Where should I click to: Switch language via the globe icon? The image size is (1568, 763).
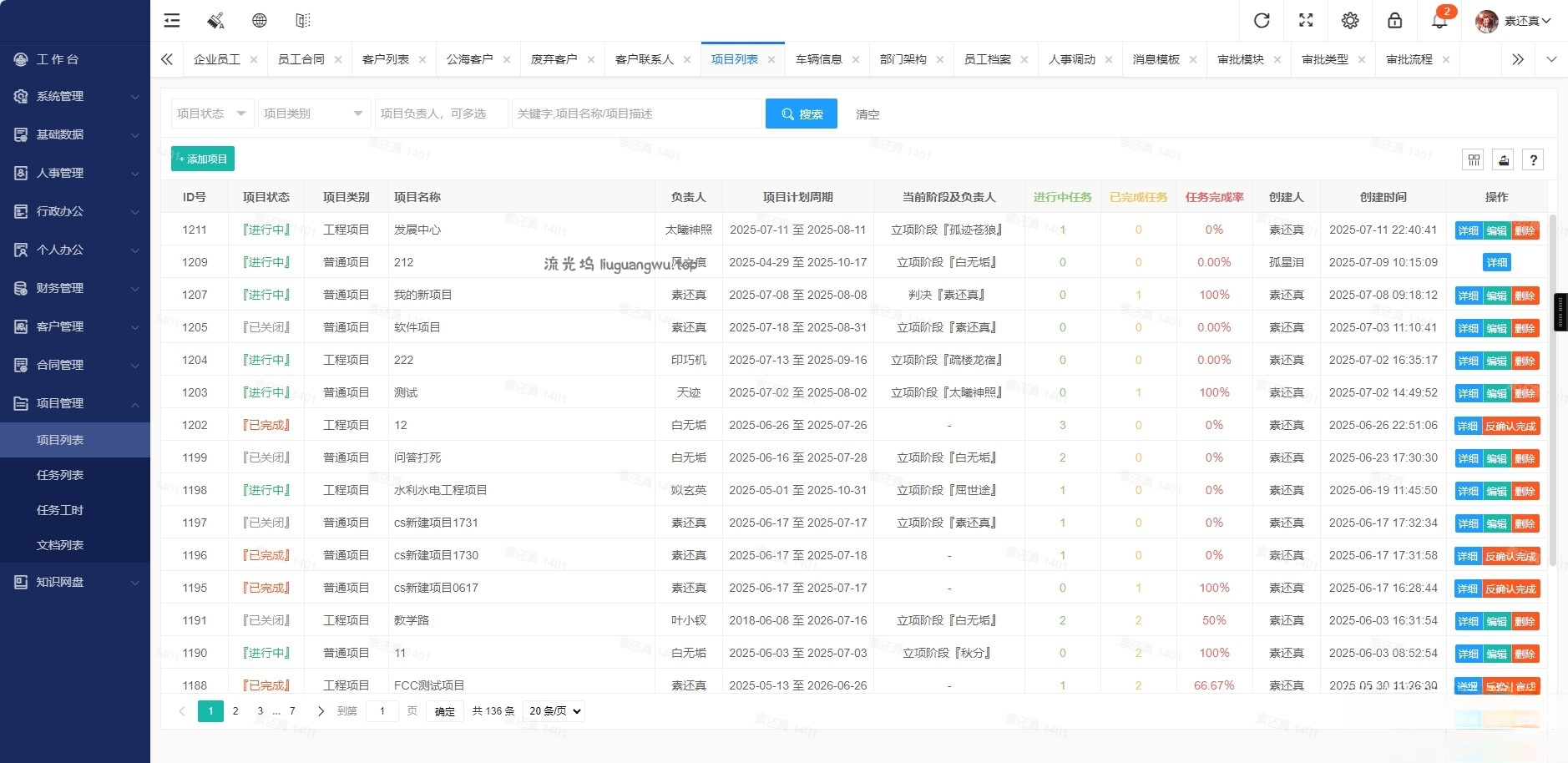(260, 20)
